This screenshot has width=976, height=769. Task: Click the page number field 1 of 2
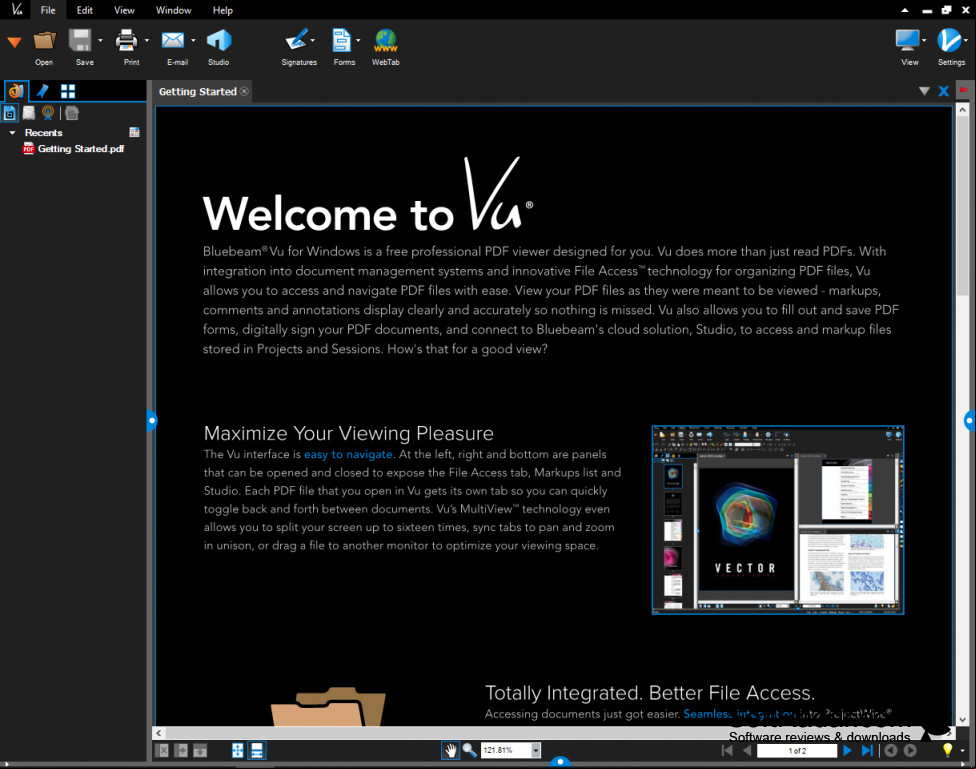coord(797,751)
